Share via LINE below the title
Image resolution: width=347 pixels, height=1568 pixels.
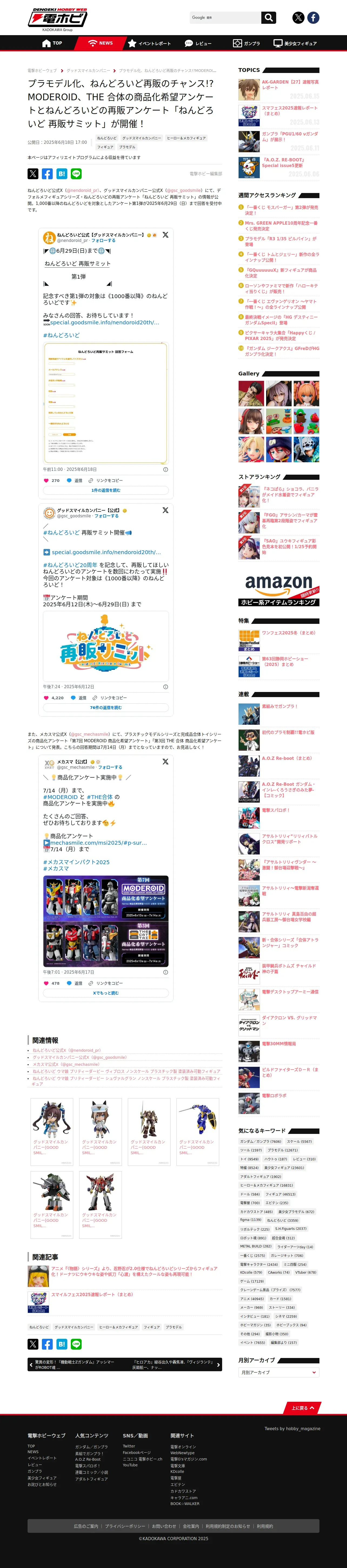pyautogui.click(x=76, y=174)
